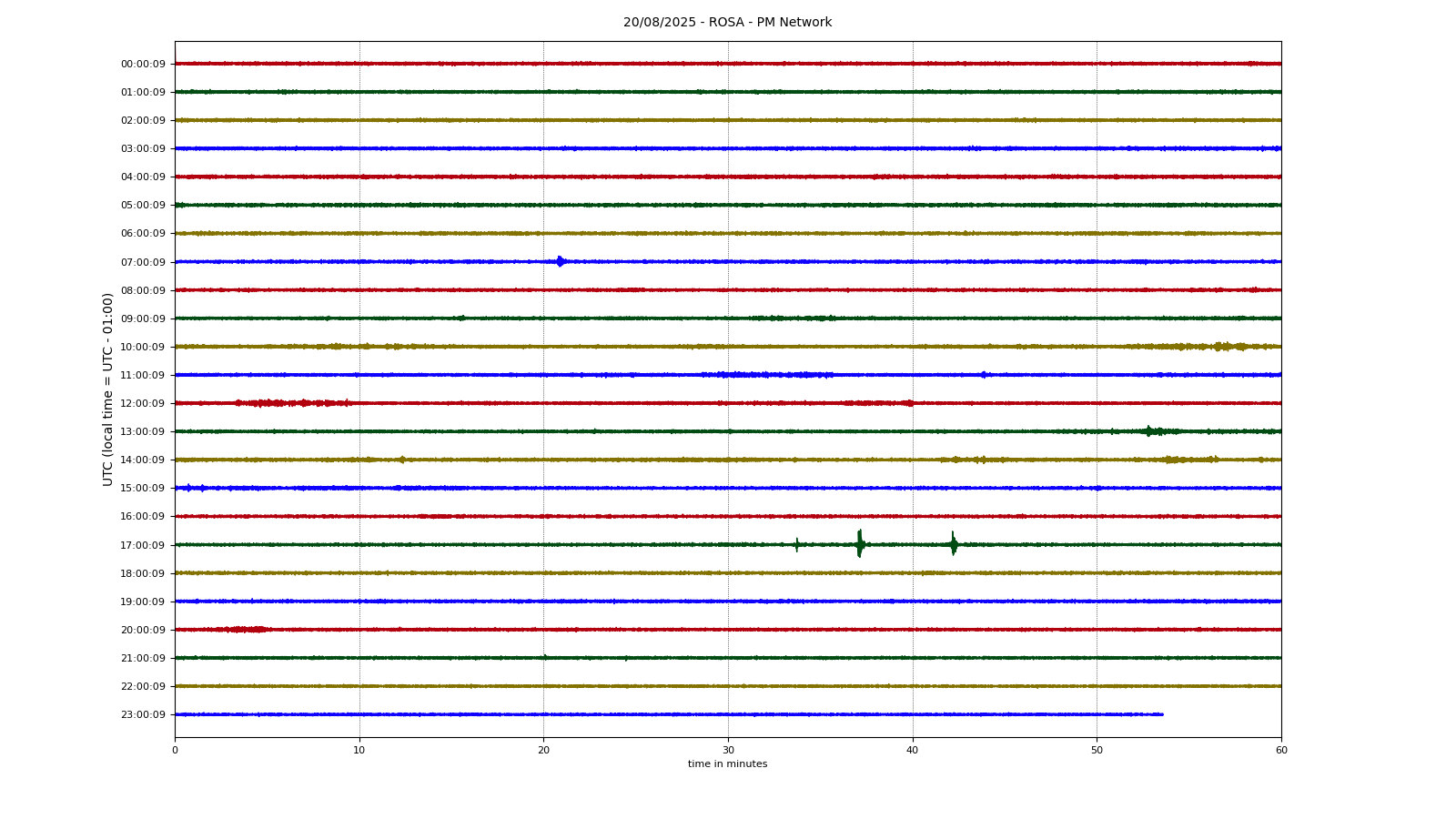Select the '00:00:09' trace time label
The width and height of the screenshot is (1456, 819).
143,64
